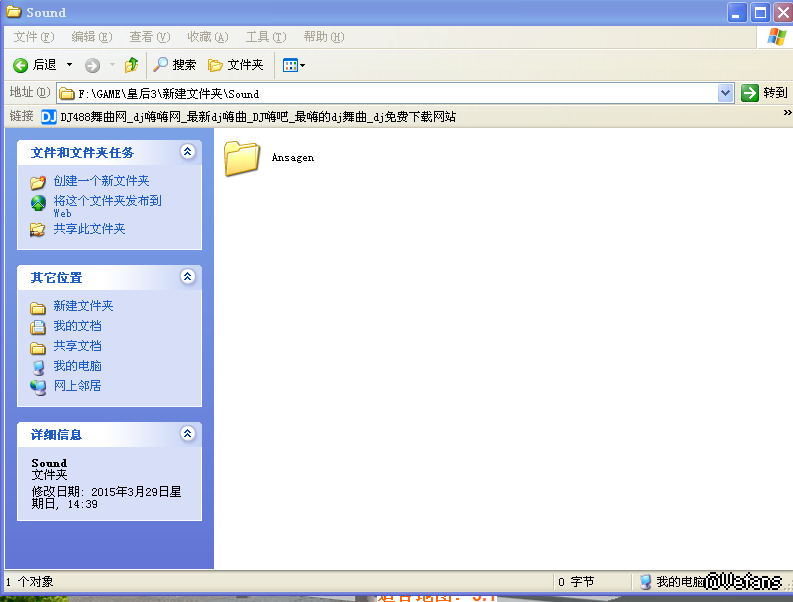
Task: Click the Back (后退) arrow button
Action: click(34, 65)
